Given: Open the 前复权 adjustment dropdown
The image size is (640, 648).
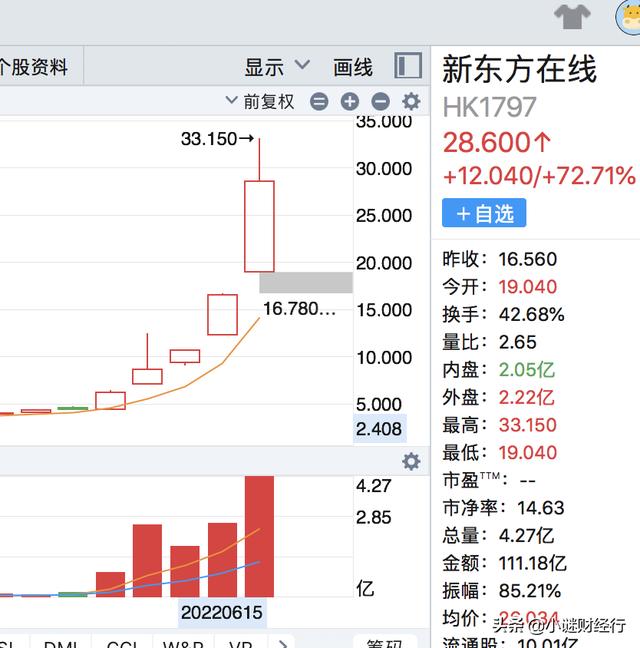Looking at the screenshot, I should pos(260,102).
